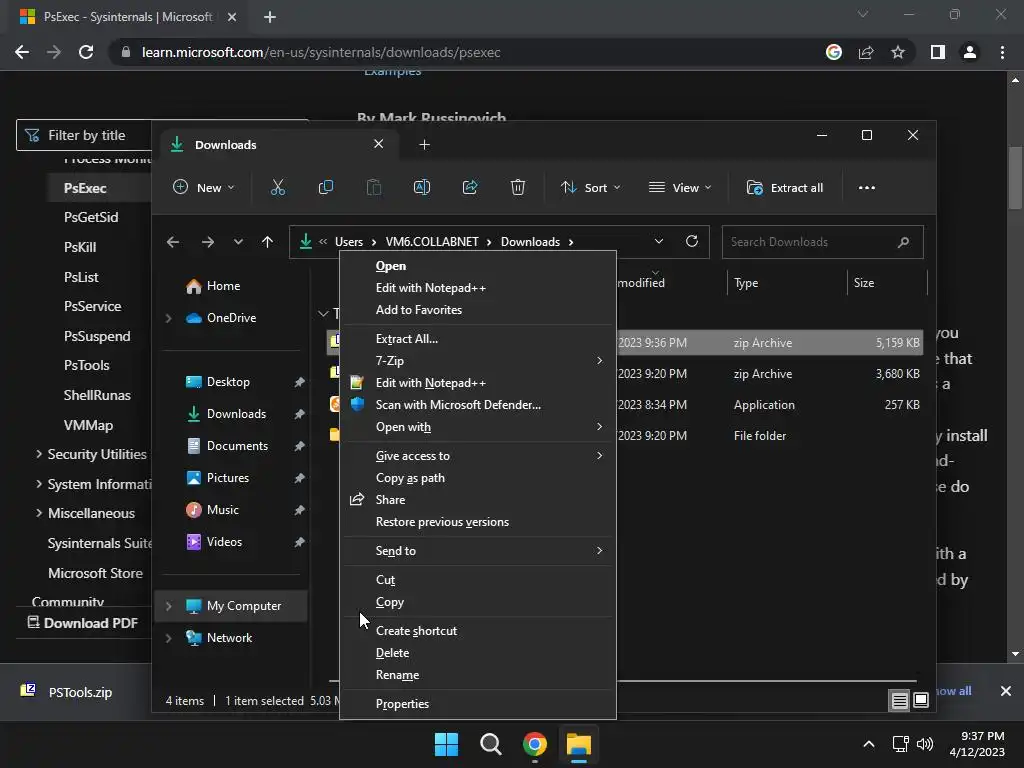Open the New dropdown in Explorer toolbar
Viewport: 1024px width, 768px height.
point(203,187)
